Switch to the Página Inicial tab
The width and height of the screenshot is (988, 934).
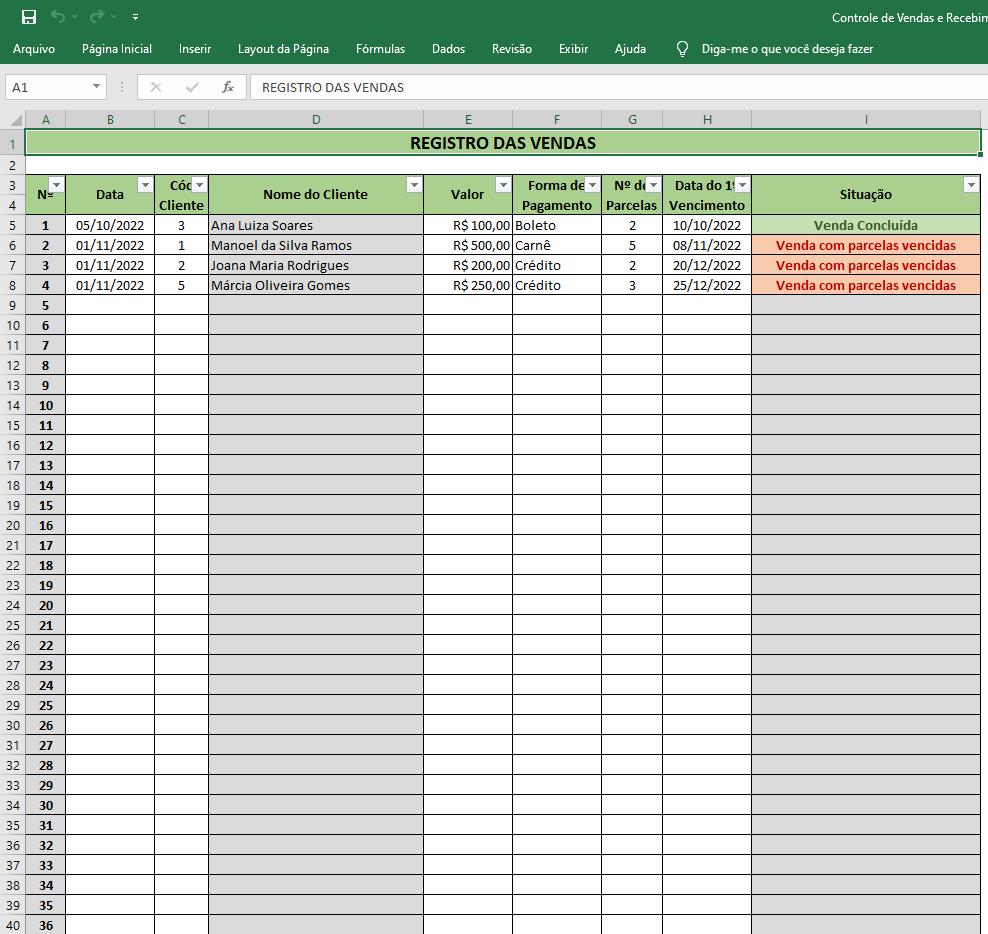(x=117, y=49)
